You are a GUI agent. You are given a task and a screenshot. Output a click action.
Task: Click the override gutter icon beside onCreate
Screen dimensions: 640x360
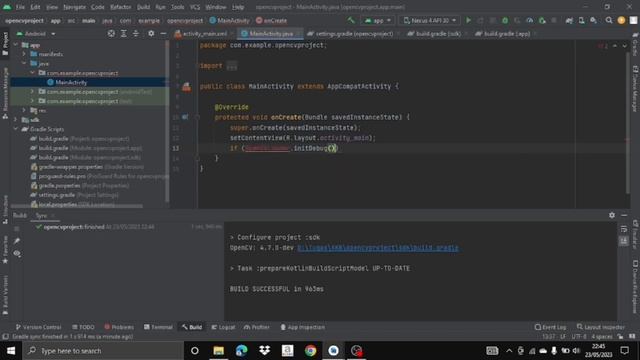[185, 117]
